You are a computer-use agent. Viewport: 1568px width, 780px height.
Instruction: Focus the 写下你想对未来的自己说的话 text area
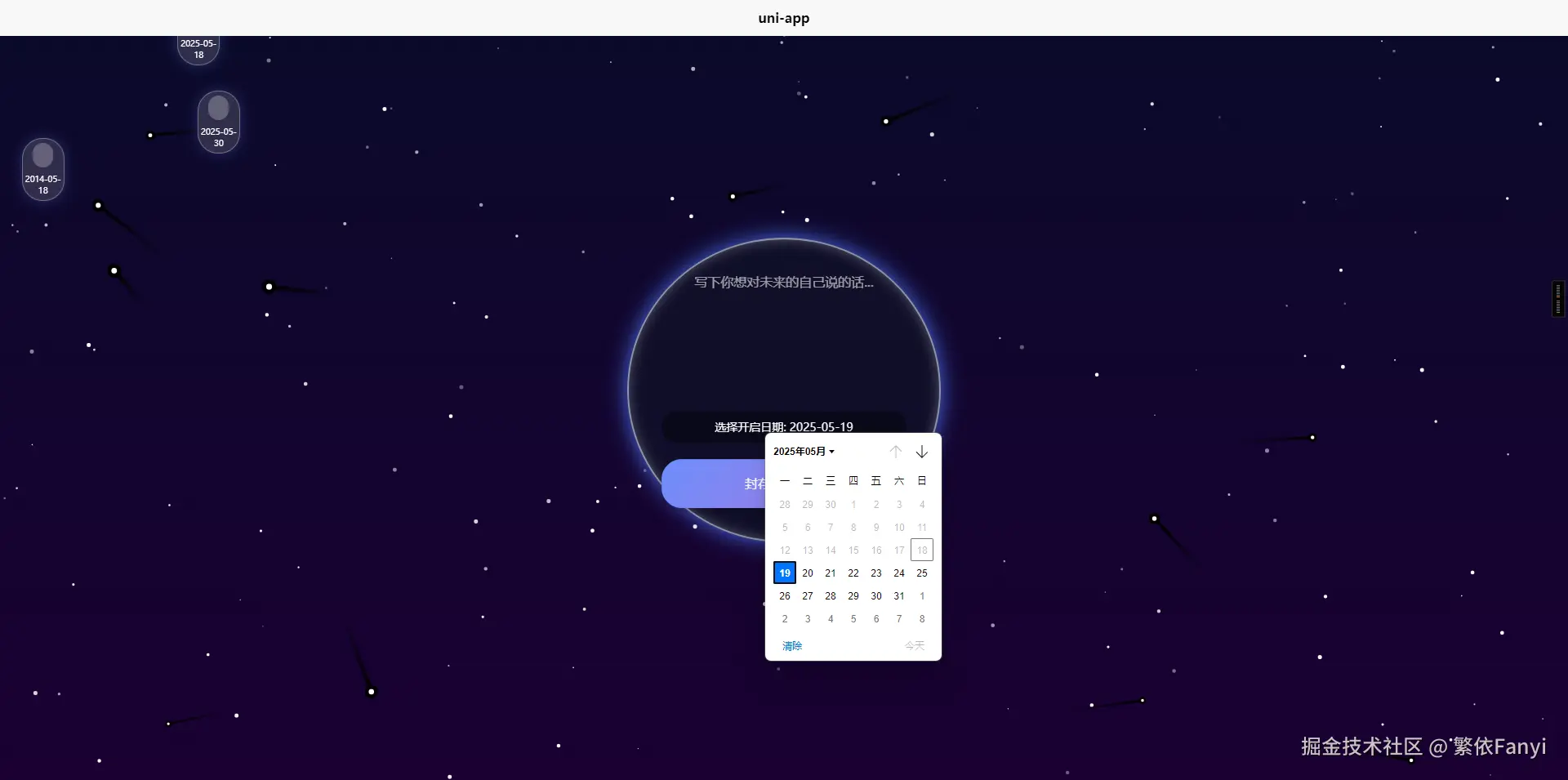[784, 335]
